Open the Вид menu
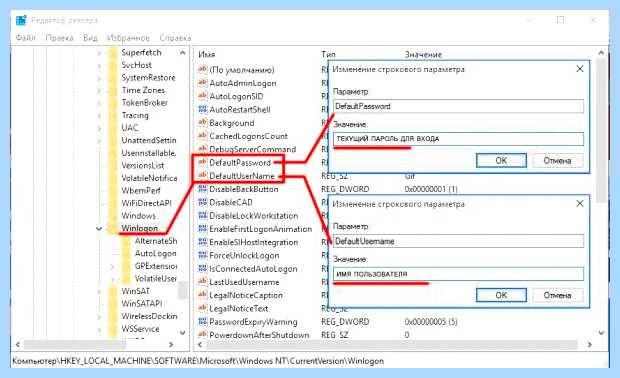This screenshot has height=378, width=620. (x=90, y=38)
